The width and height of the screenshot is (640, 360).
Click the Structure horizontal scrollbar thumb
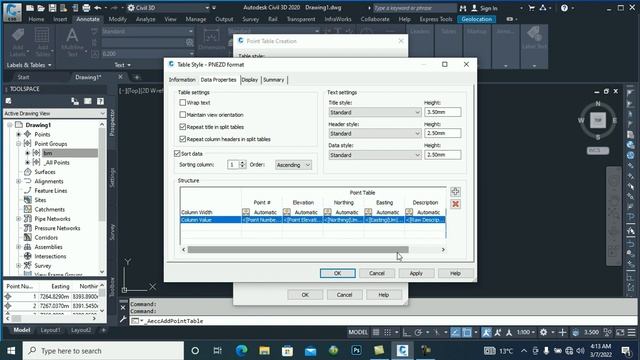298,249
